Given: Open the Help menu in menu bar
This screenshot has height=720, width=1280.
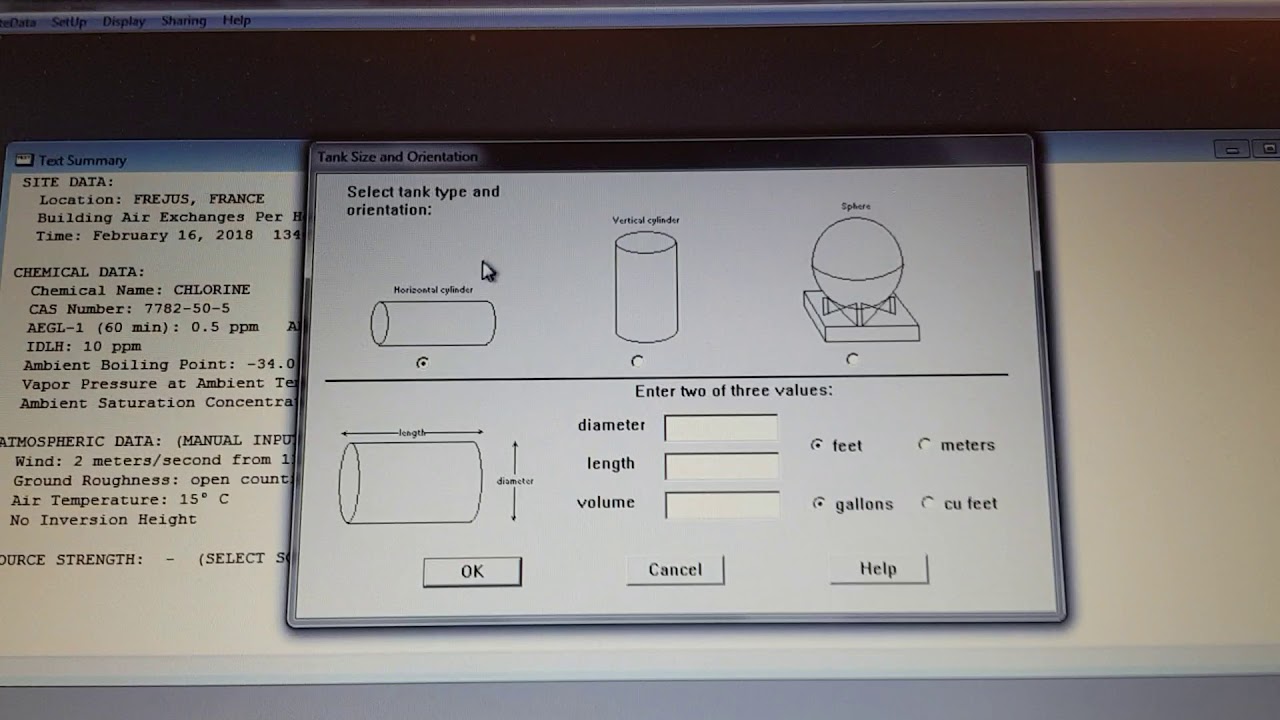Looking at the screenshot, I should coord(237,20).
